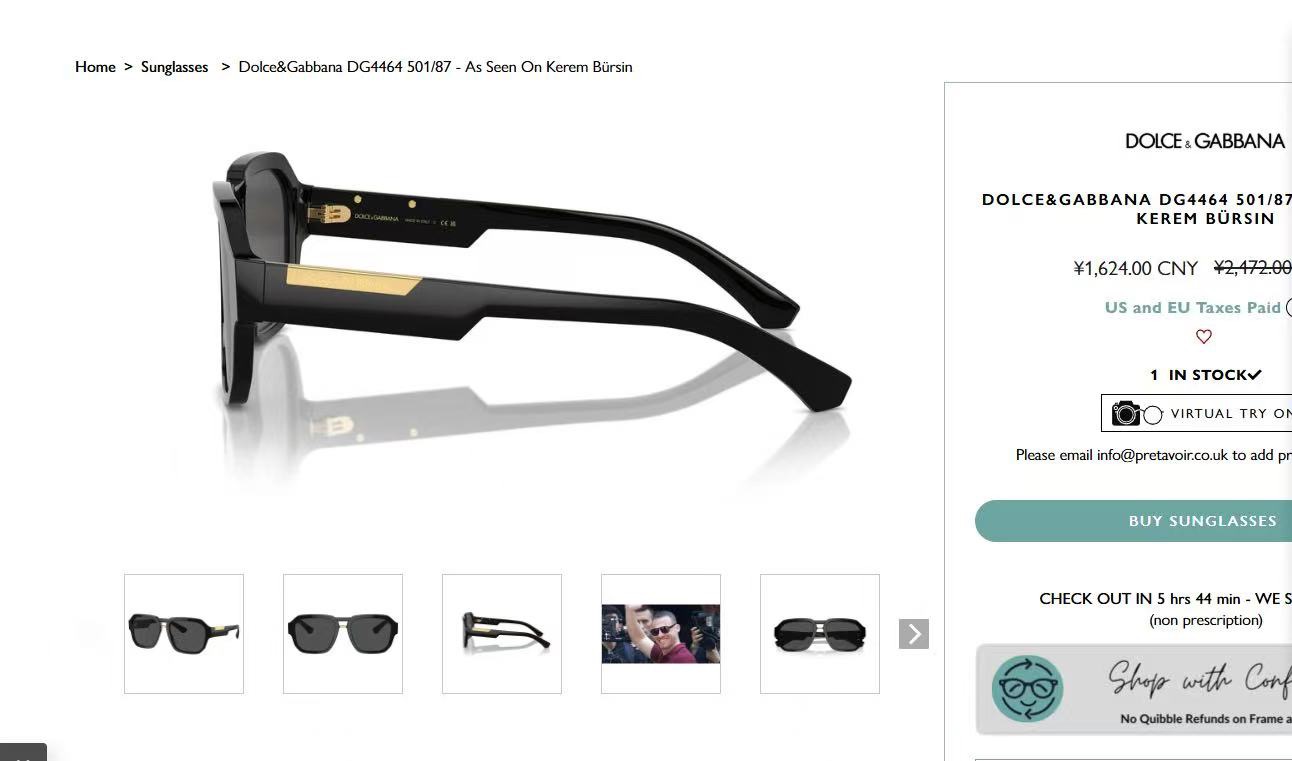
Task: Select the side profile thumbnail
Action: coord(502,634)
